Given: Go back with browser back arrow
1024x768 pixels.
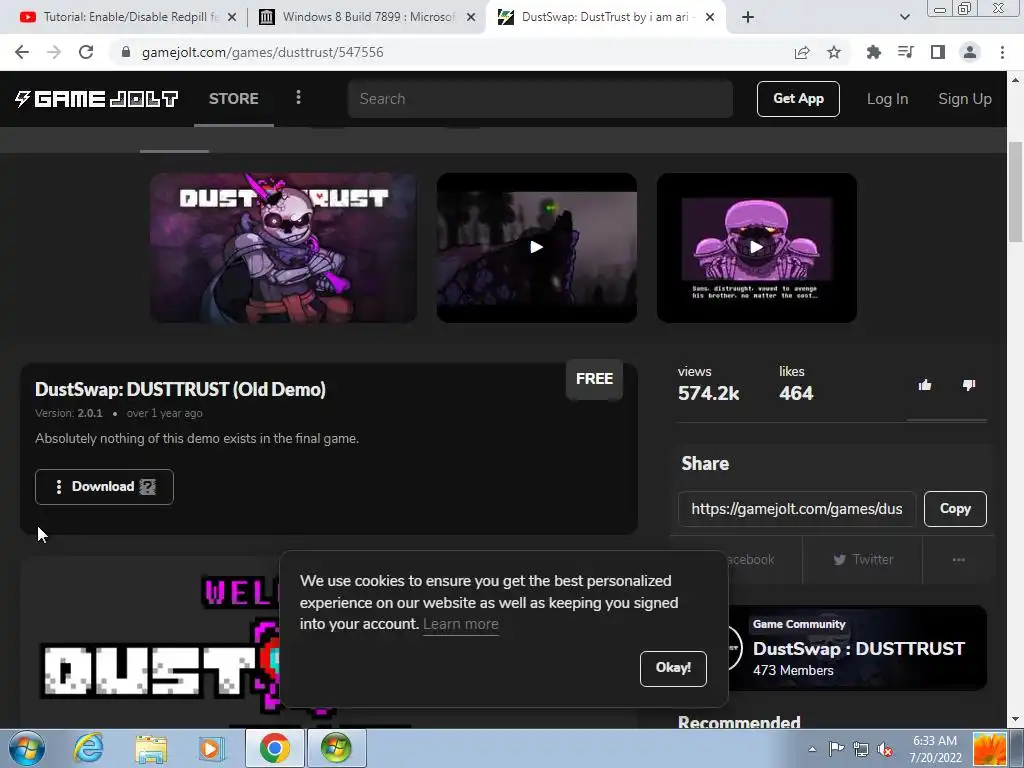Looking at the screenshot, I should pyautogui.click(x=22, y=52).
